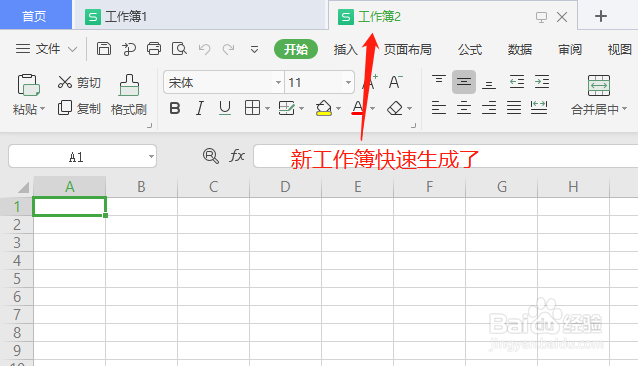Toggle Bold formatting
This screenshot has width=638, height=366.
click(x=175, y=109)
